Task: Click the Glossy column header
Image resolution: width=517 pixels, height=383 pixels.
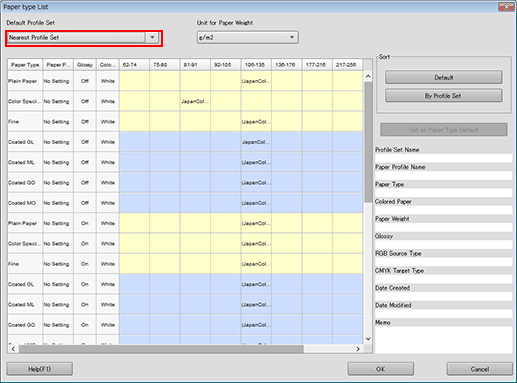Action: 85,65
